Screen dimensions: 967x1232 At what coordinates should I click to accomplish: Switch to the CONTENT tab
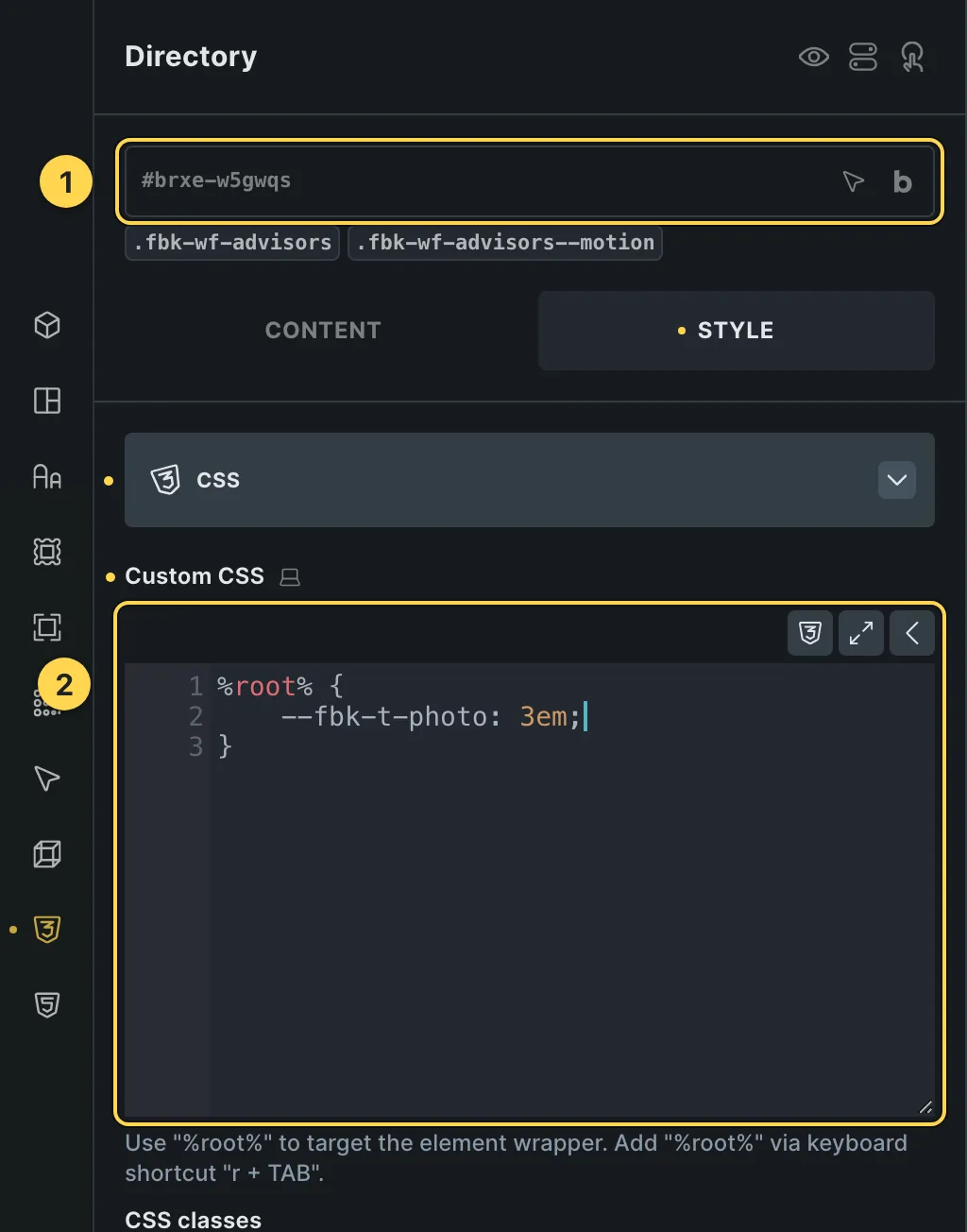(323, 331)
